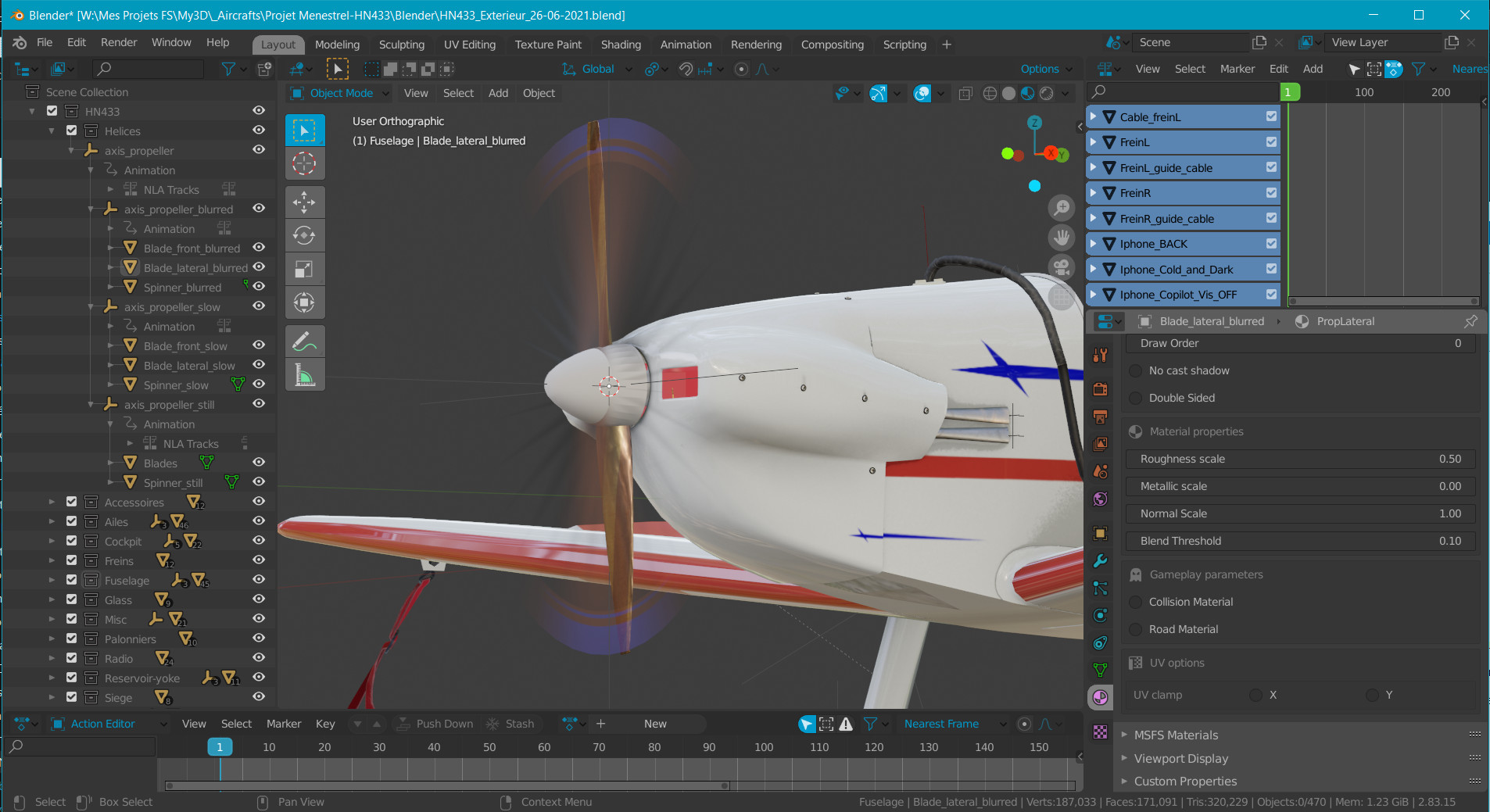Hide Spinner_slow object in outliner
Viewport: 1490px width, 812px height.
259,384
